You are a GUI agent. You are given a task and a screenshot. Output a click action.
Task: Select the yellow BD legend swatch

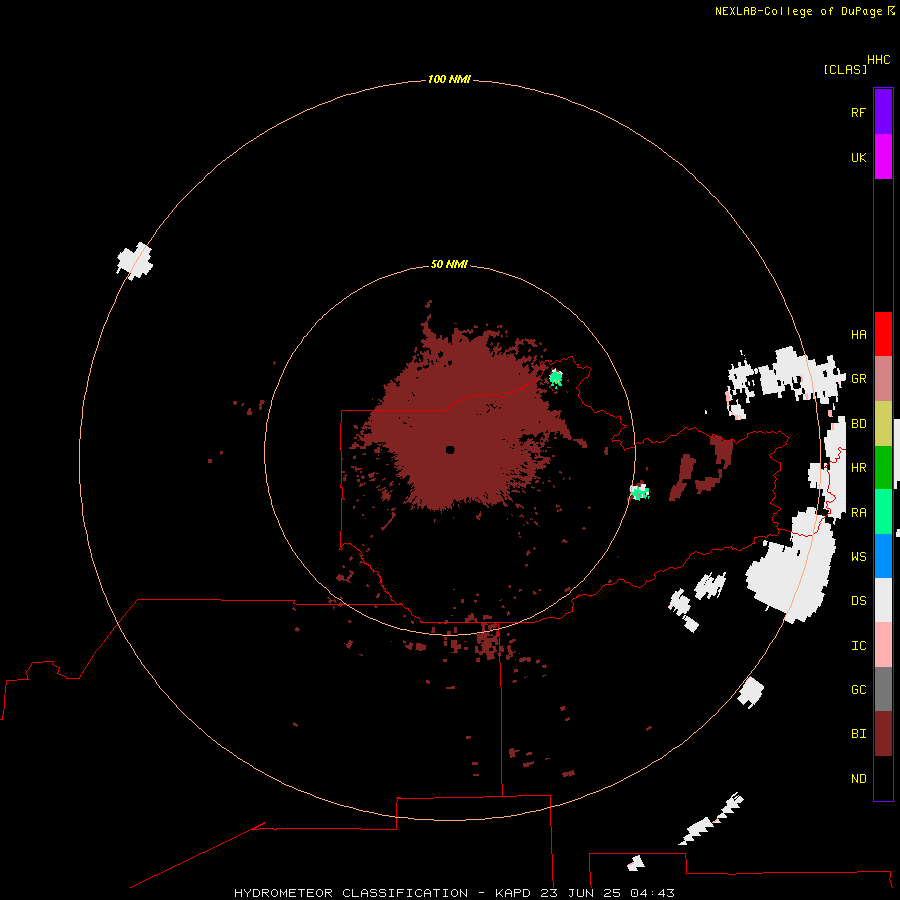883,424
